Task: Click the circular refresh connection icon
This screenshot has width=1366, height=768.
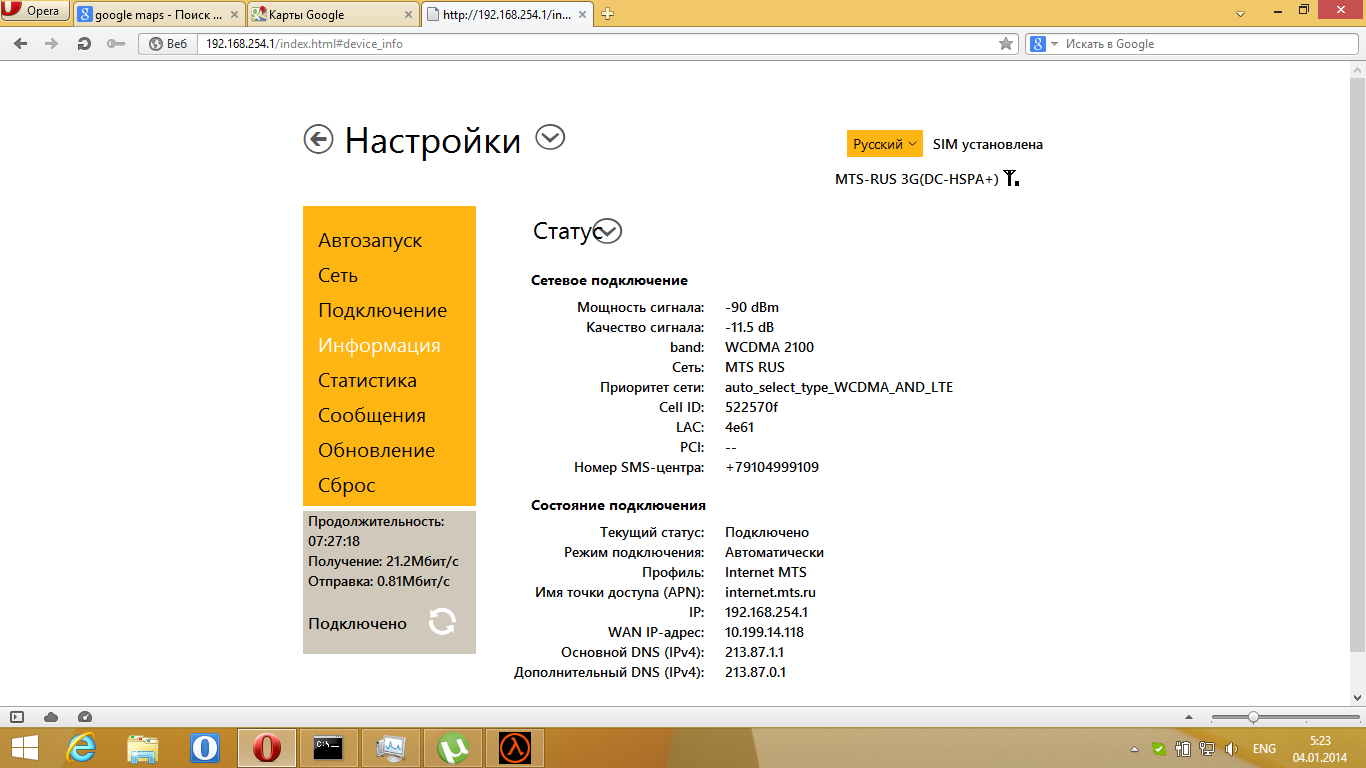Action: click(442, 622)
